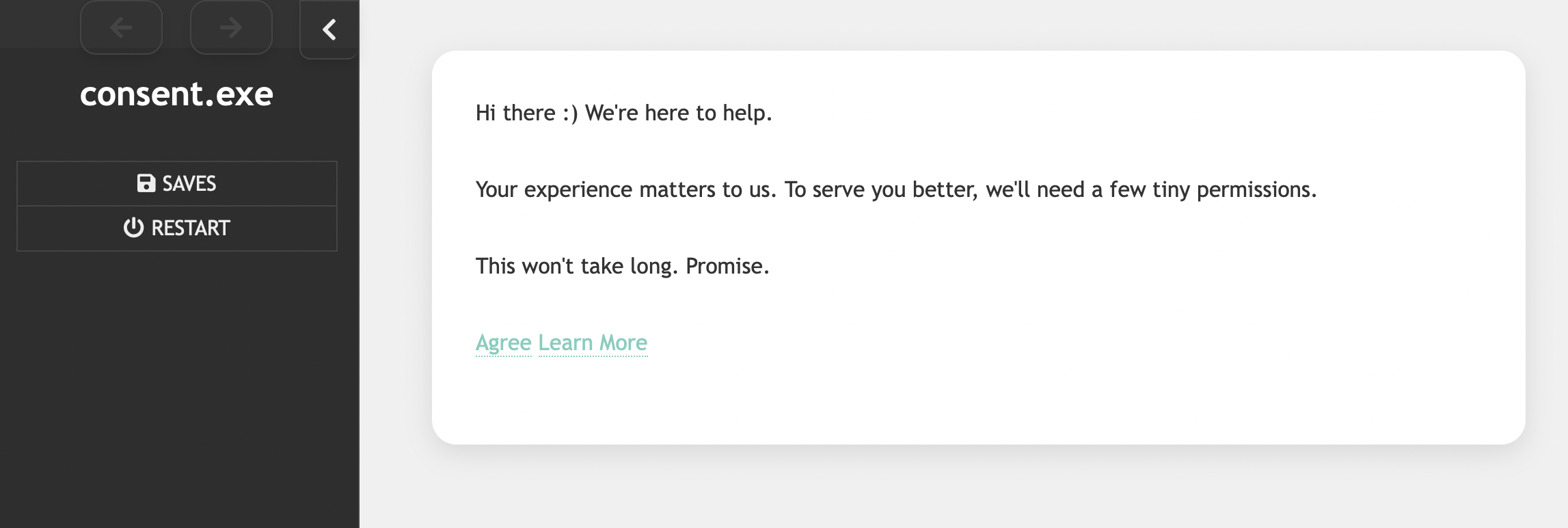The width and height of the screenshot is (1568, 528).
Task: Restart the story with RESTART
Action: [x=177, y=228]
